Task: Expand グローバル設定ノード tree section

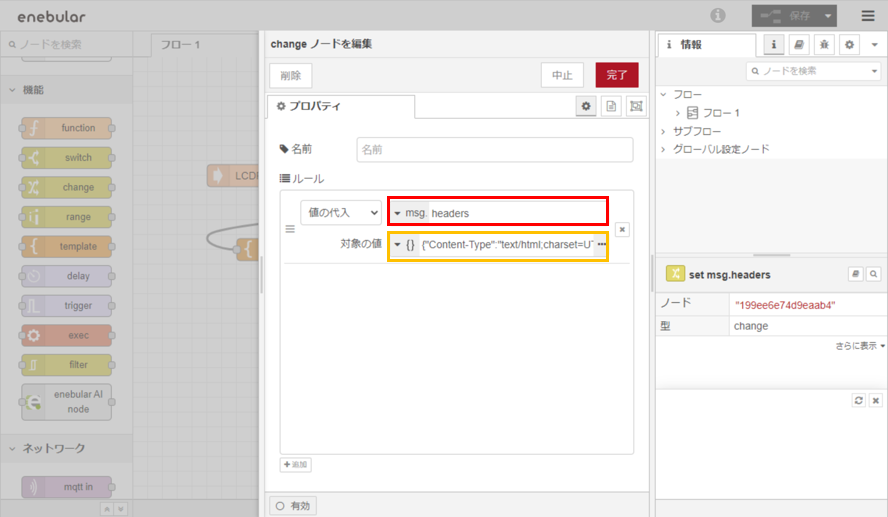Action: [x=664, y=149]
